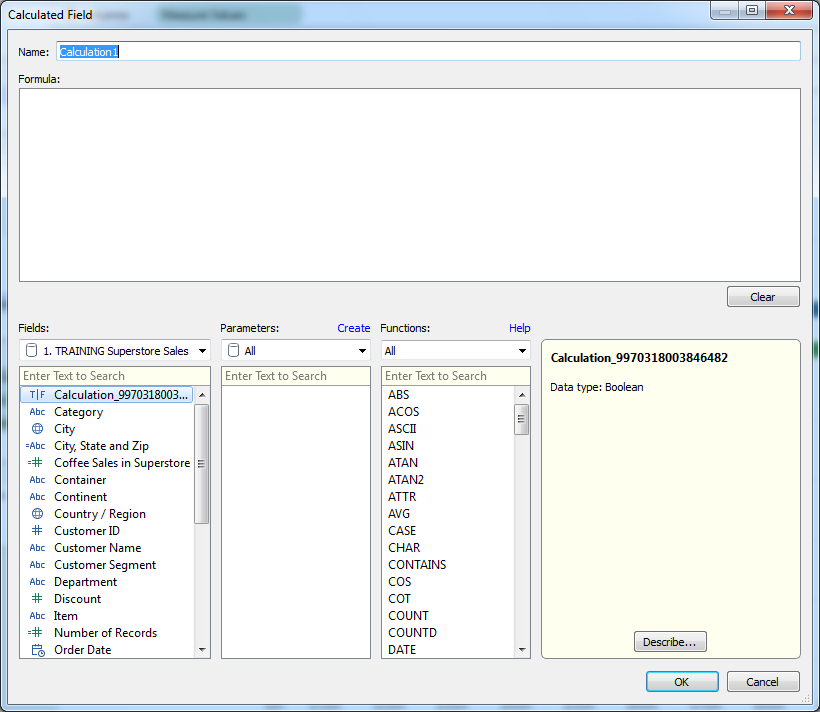Click the globe icon beside Country / Region

(37, 513)
